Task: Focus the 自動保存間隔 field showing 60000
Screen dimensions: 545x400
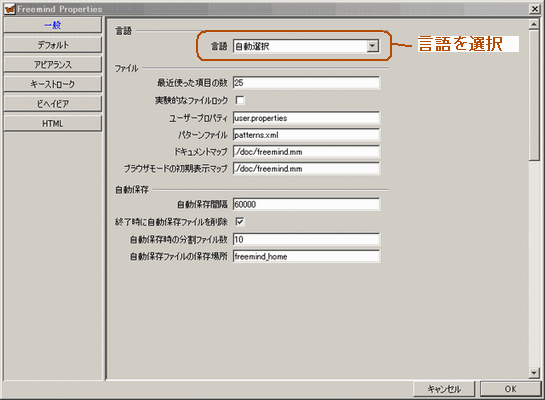Action: [306, 204]
